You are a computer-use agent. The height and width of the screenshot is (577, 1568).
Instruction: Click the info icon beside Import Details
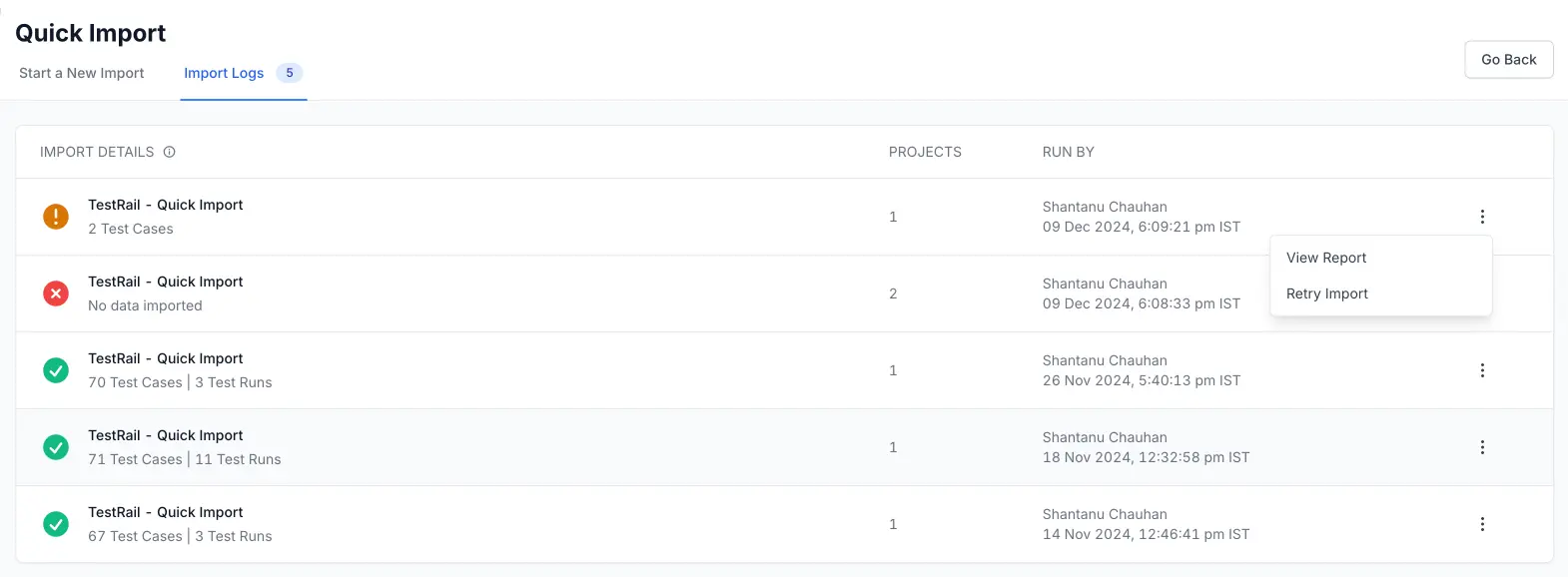(x=170, y=152)
